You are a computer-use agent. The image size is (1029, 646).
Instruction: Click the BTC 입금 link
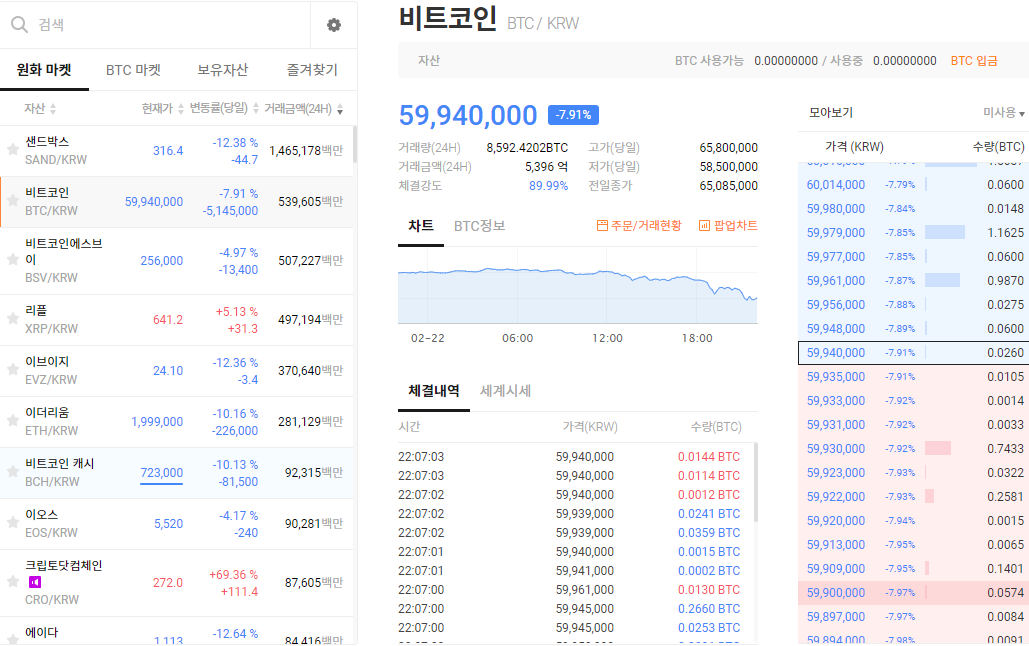point(974,61)
